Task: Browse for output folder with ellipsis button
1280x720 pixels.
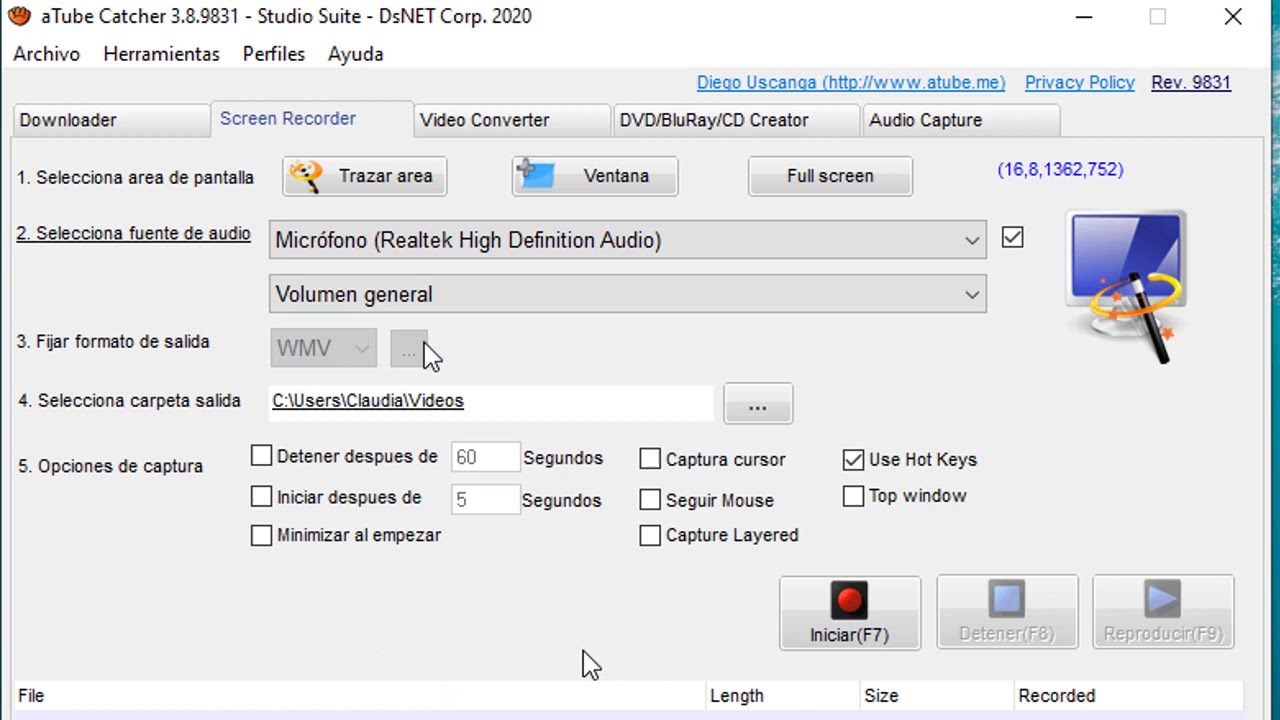Action: (758, 404)
